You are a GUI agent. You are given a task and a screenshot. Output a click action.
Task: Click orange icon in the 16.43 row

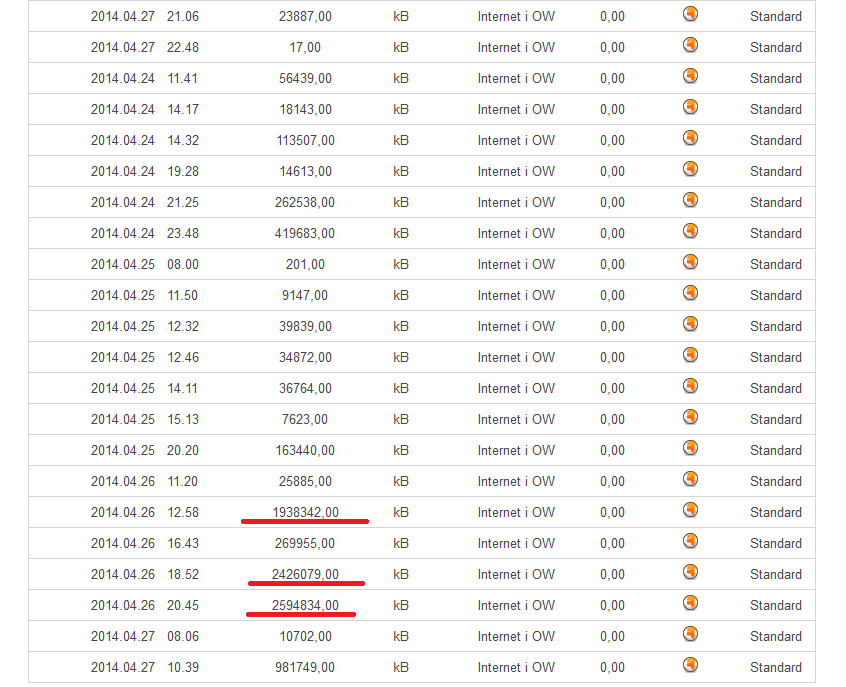click(690, 541)
